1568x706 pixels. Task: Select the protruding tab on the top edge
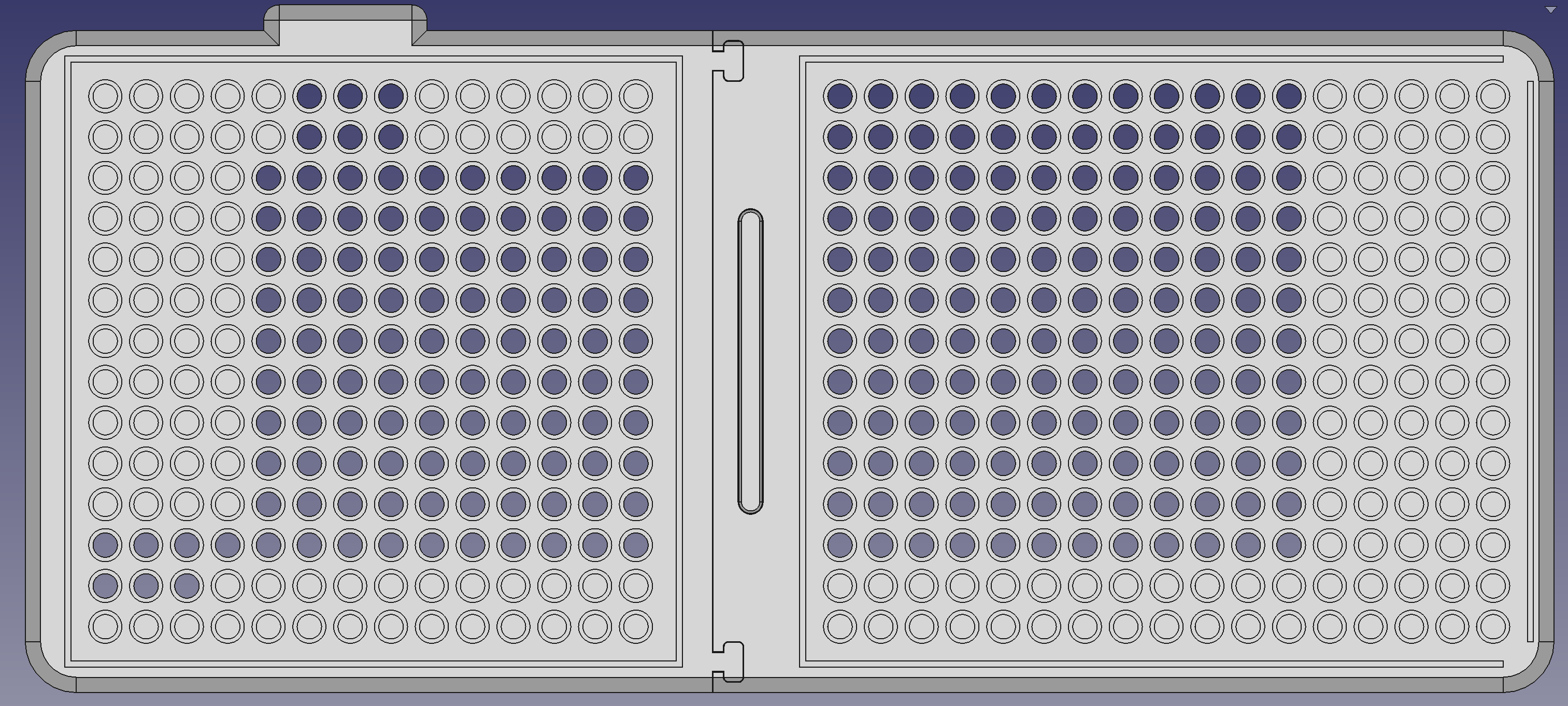coord(345,25)
